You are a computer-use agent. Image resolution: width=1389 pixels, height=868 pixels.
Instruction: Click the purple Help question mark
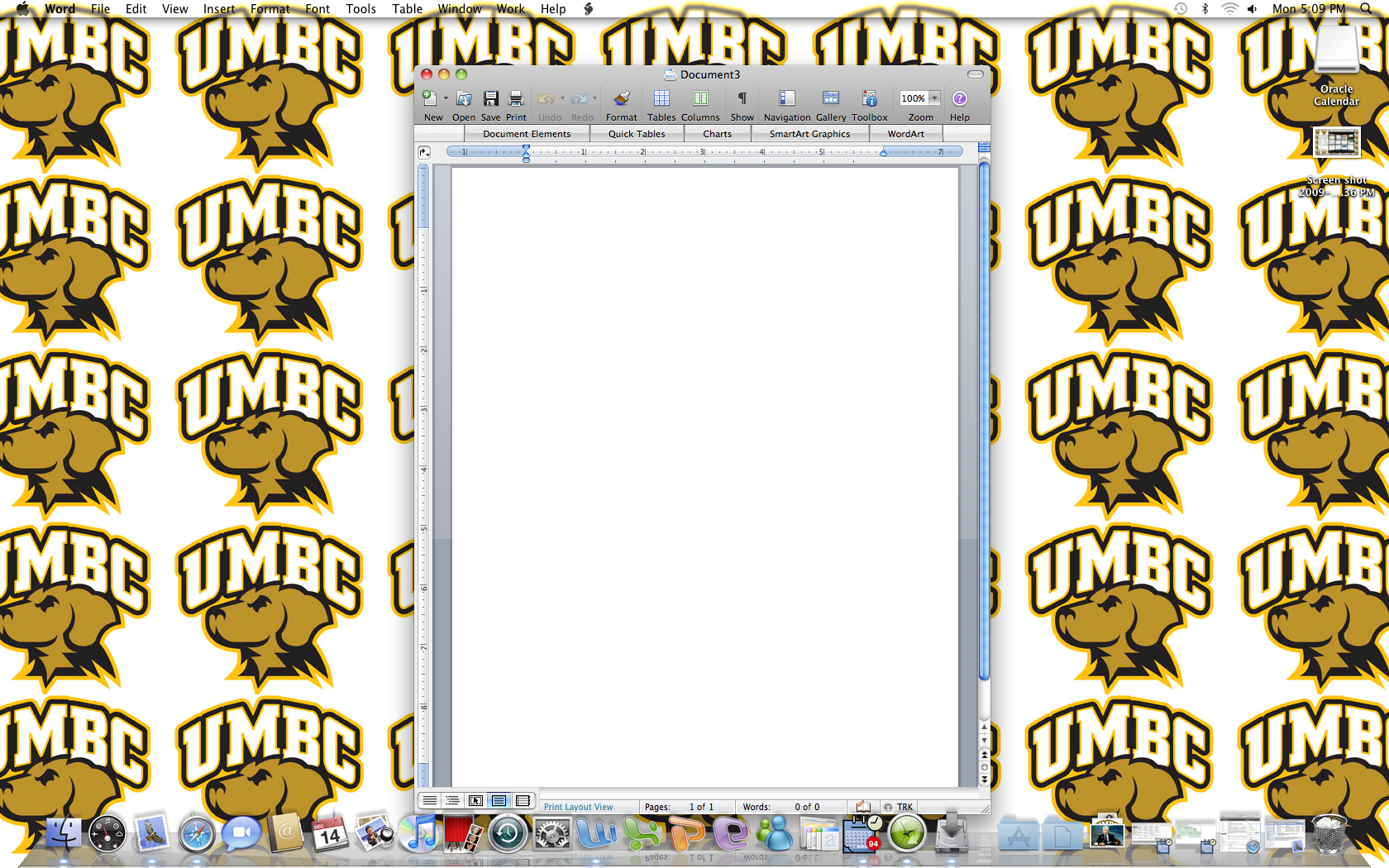coord(959,99)
